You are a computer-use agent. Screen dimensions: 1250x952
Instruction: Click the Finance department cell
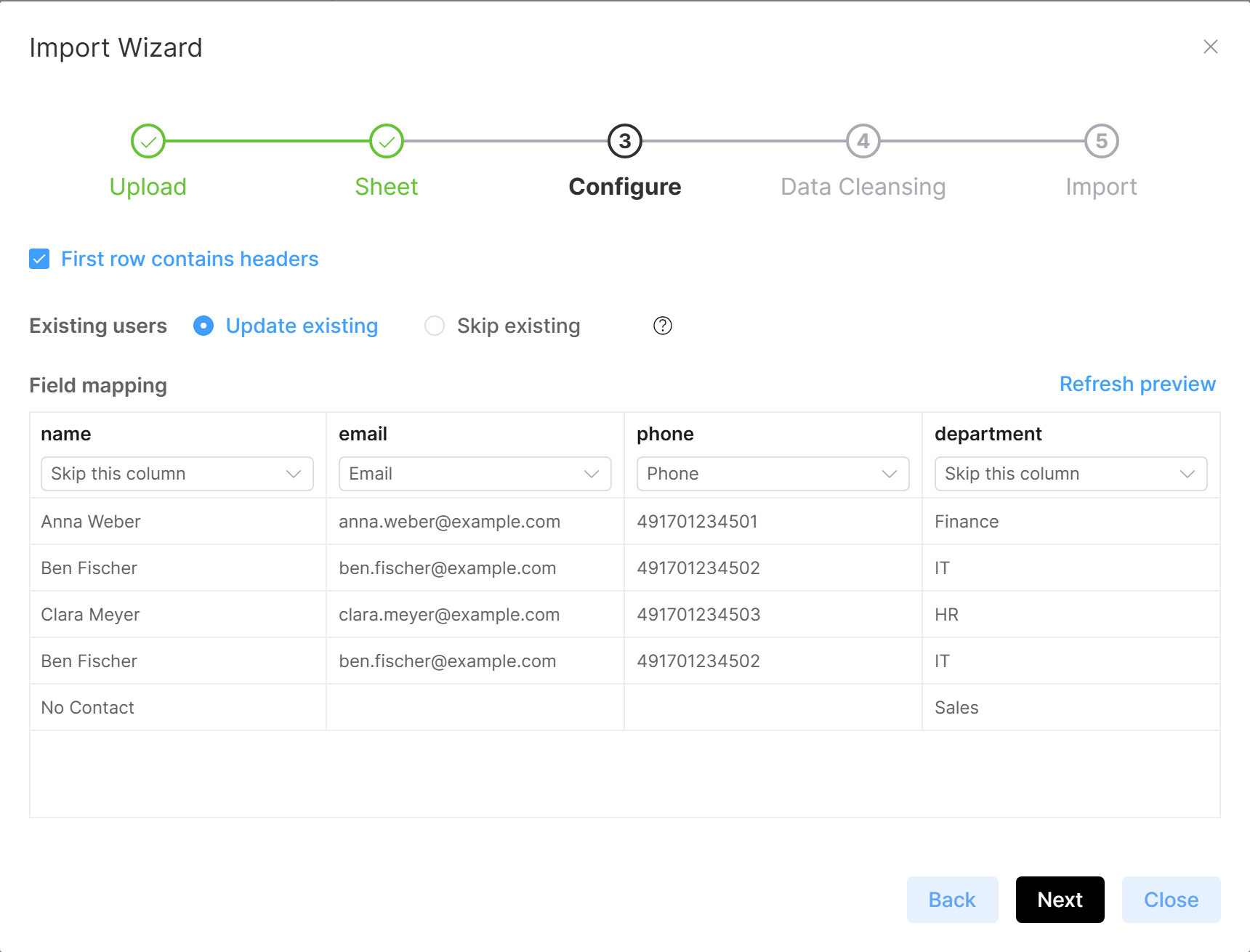(1071, 522)
